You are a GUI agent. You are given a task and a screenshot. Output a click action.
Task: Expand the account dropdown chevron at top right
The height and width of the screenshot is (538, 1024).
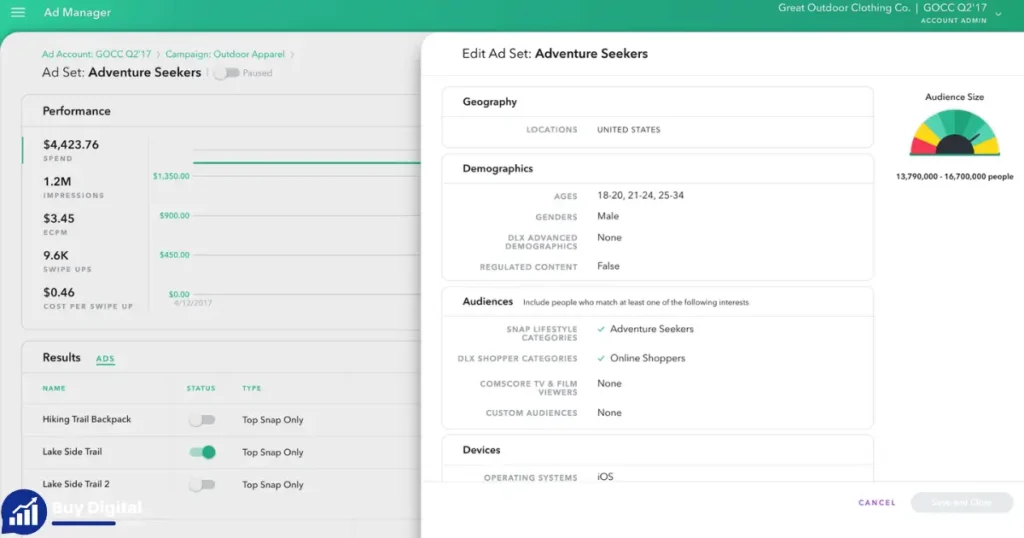(999, 14)
